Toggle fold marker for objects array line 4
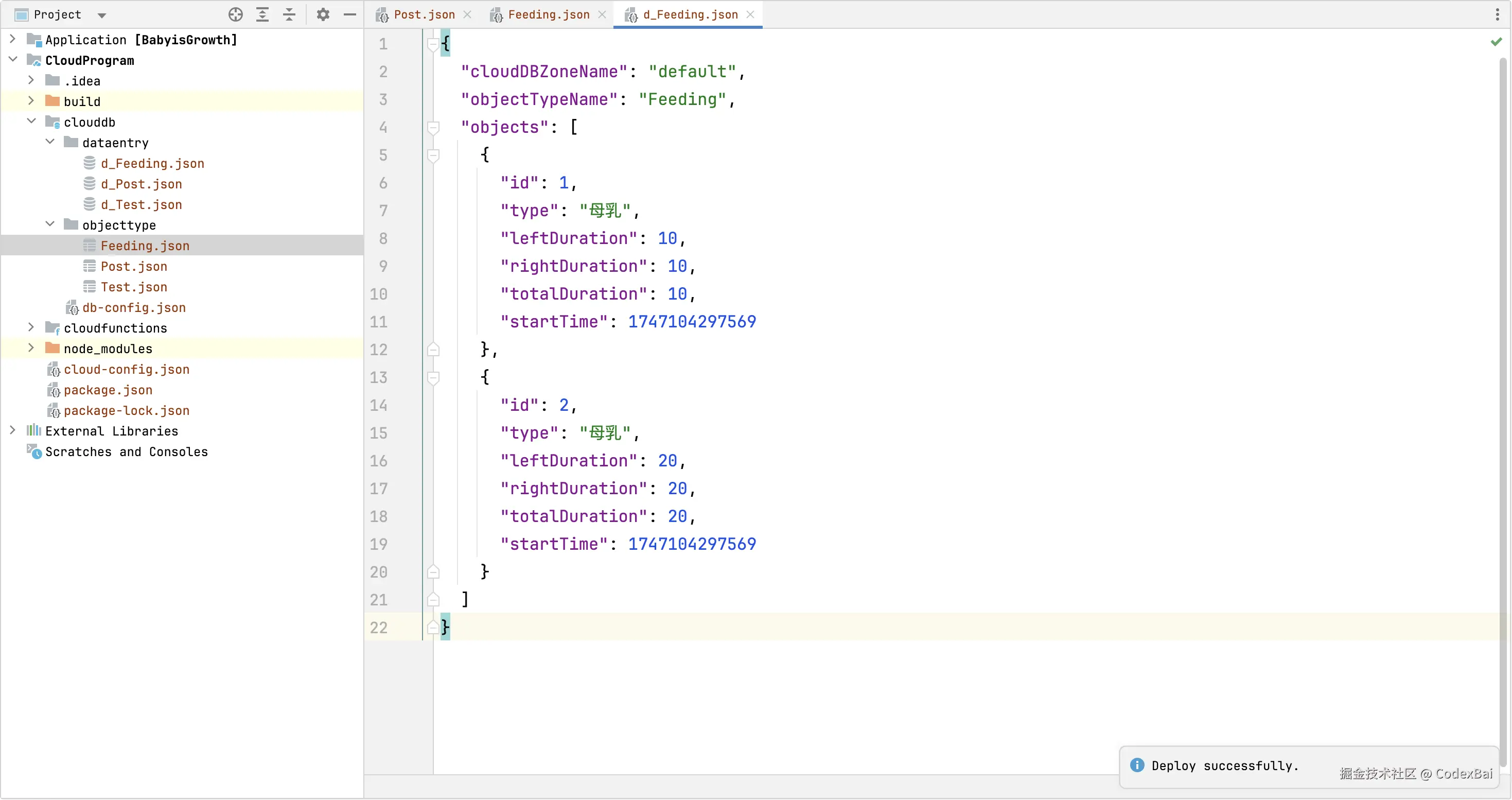 (x=433, y=127)
